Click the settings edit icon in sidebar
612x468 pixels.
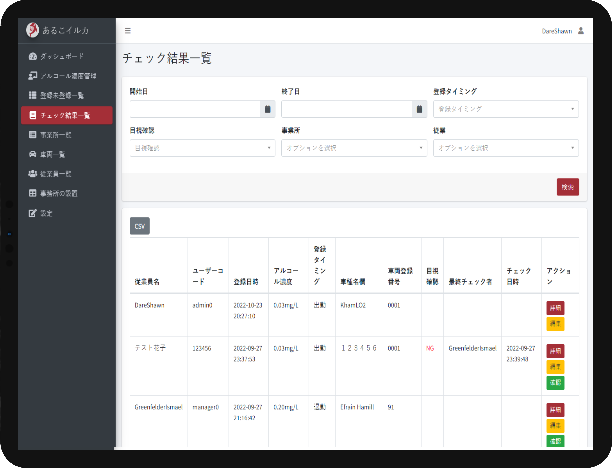tap(32, 212)
